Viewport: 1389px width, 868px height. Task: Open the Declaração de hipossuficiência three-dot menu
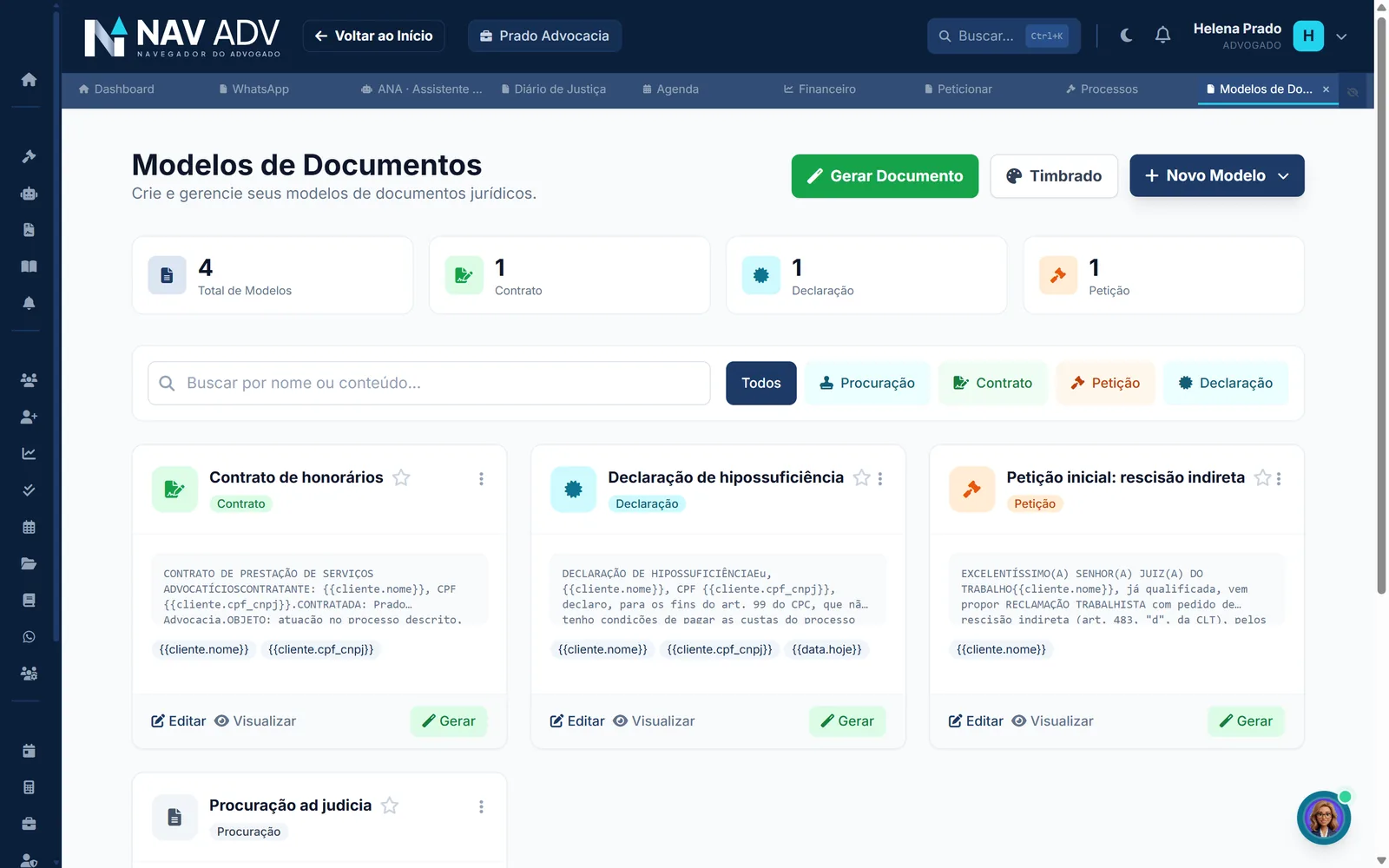pos(880,478)
